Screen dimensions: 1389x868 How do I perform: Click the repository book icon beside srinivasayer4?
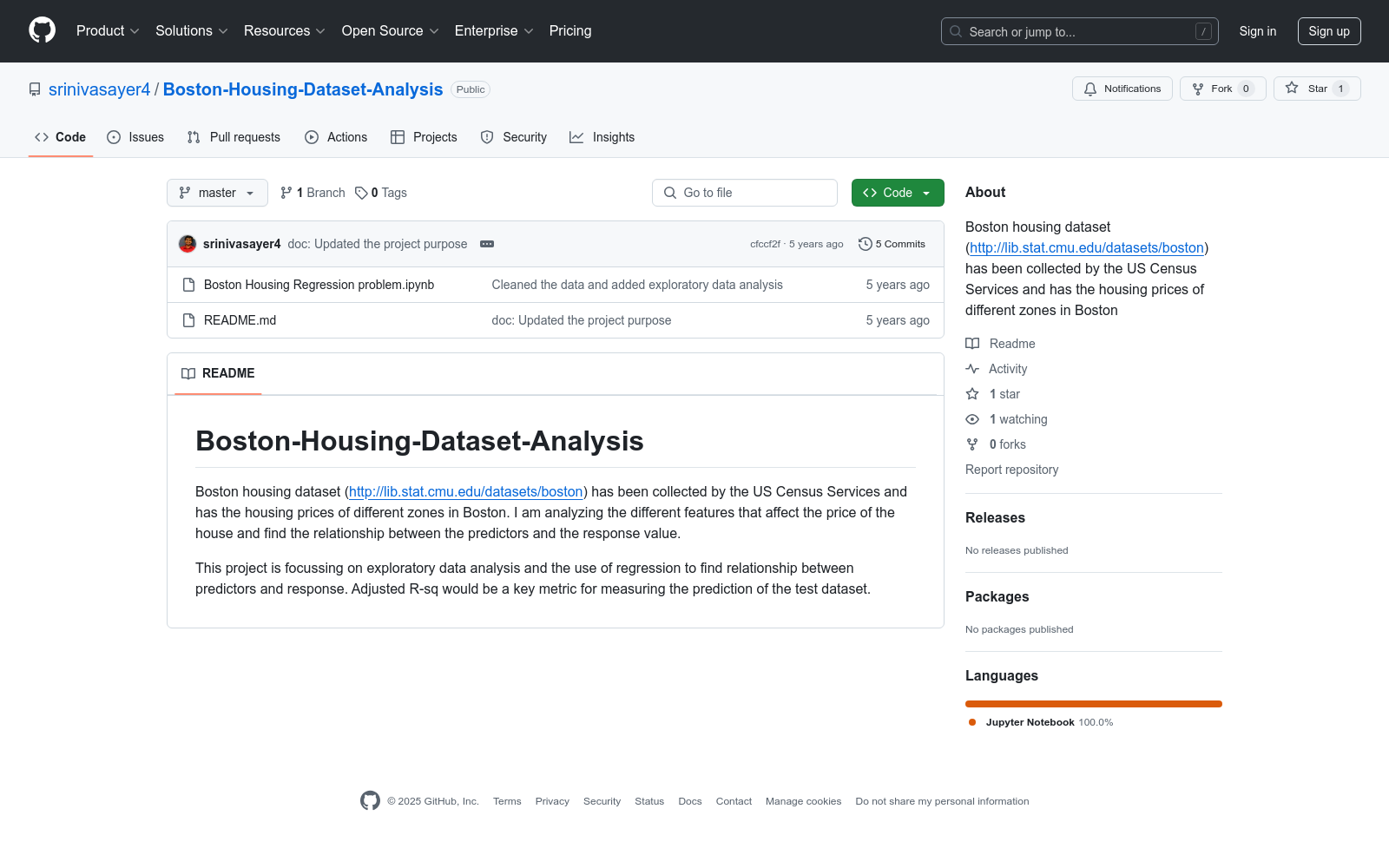[35, 89]
